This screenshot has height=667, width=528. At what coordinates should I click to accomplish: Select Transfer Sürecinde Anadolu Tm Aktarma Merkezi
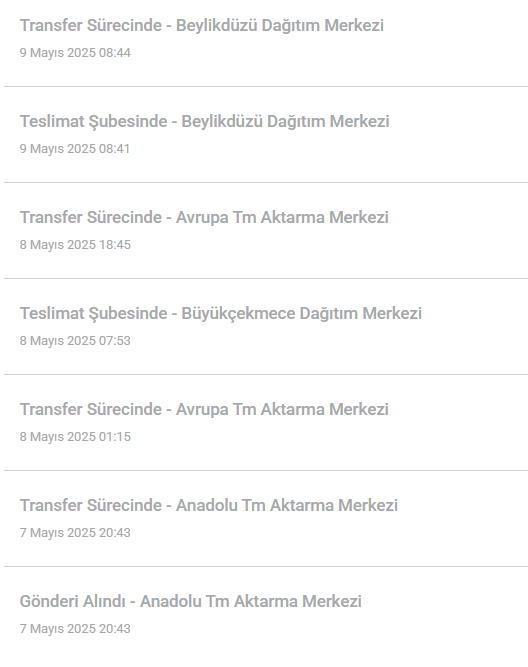(208, 505)
